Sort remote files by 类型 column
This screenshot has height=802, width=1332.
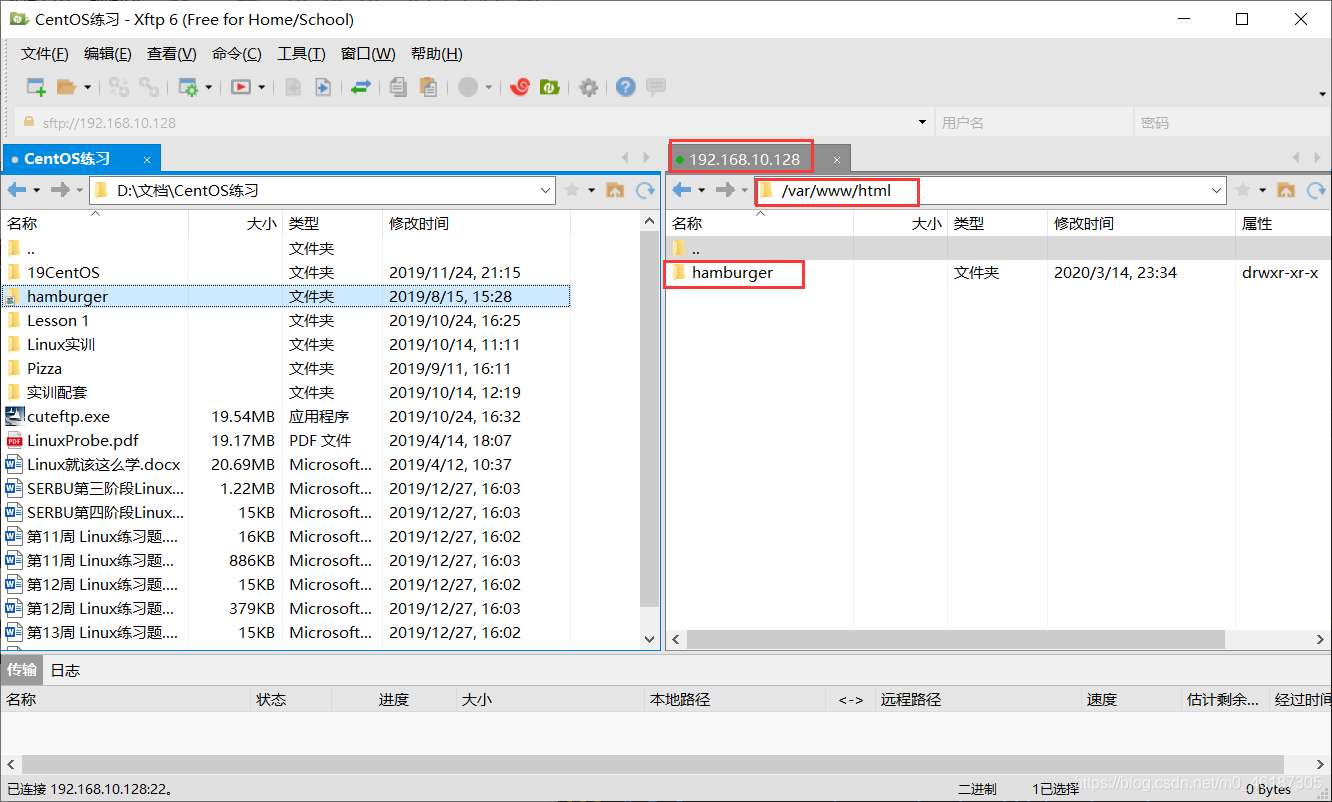(998, 224)
